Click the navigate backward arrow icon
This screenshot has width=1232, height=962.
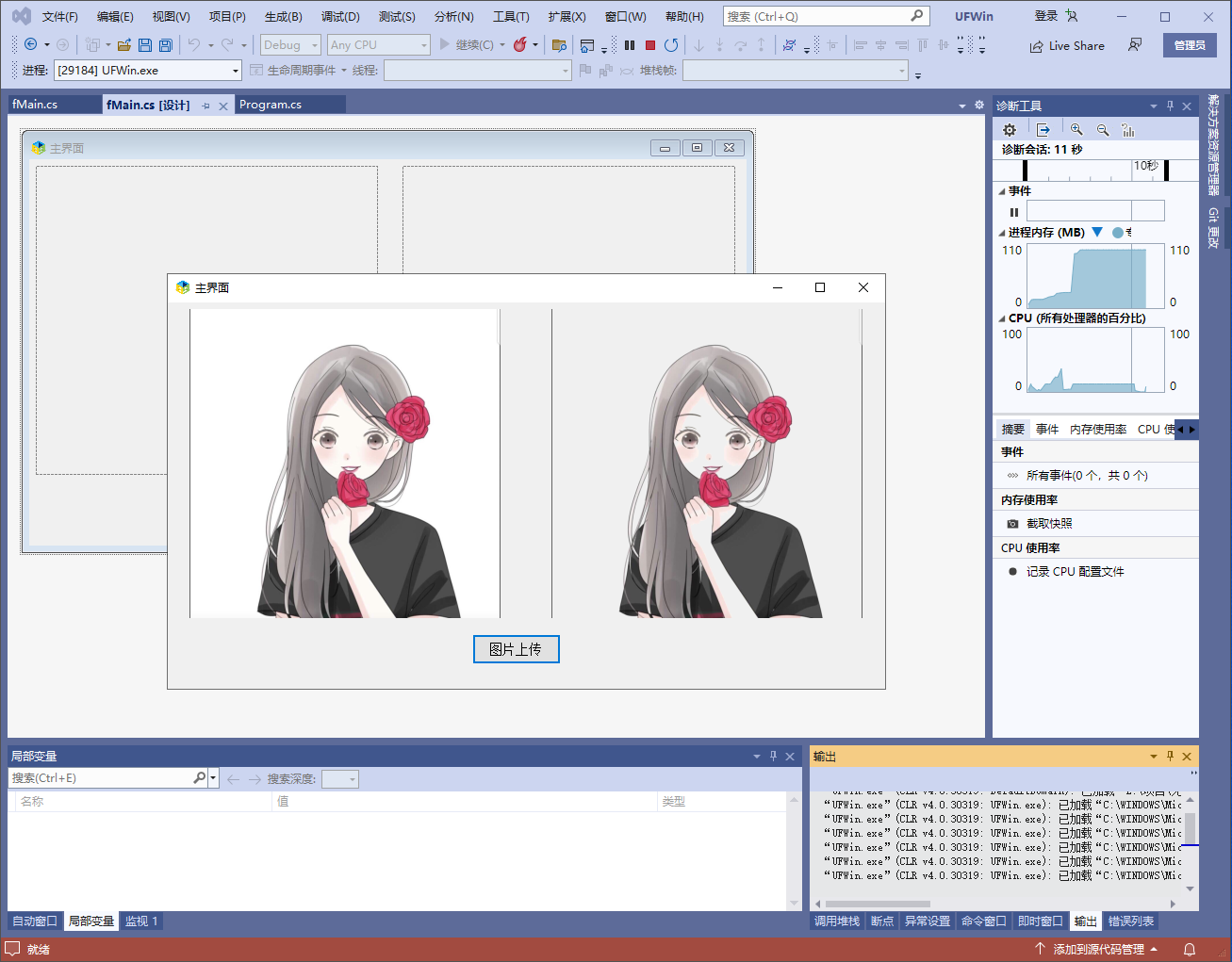(30, 44)
